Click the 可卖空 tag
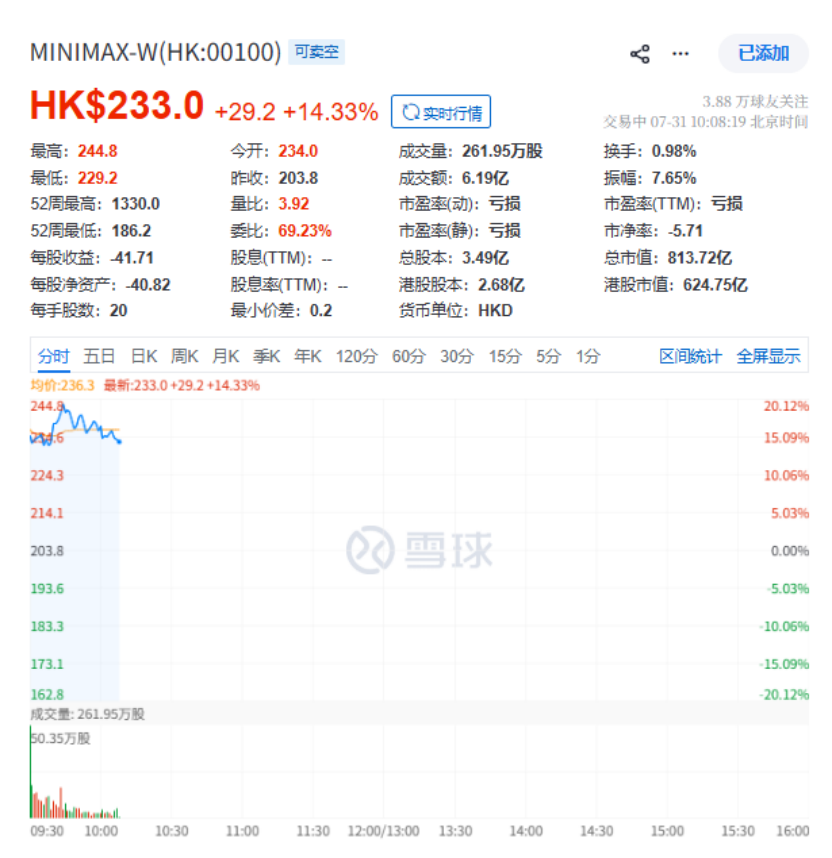Screen dimensions: 832x858 pyautogui.click(x=316, y=52)
